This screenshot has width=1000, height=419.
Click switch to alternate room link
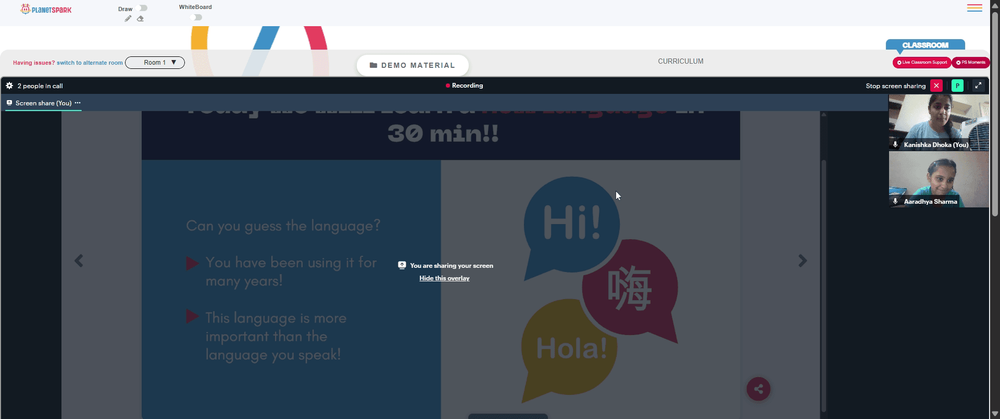pyautogui.click(x=90, y=63)
